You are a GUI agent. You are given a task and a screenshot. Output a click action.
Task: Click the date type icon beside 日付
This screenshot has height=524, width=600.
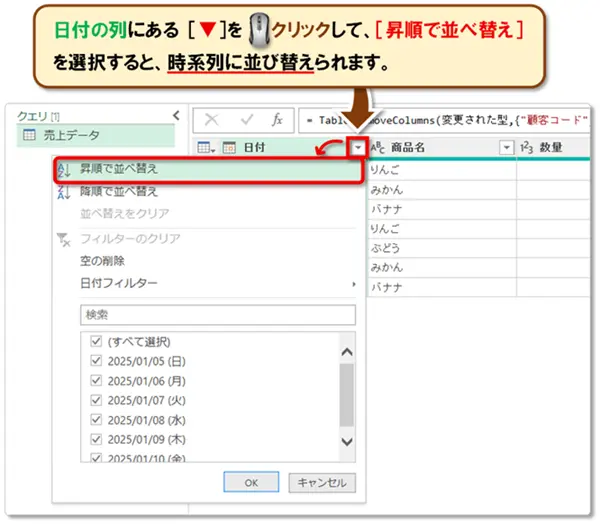pyautogui.click(x=229, y=147)
